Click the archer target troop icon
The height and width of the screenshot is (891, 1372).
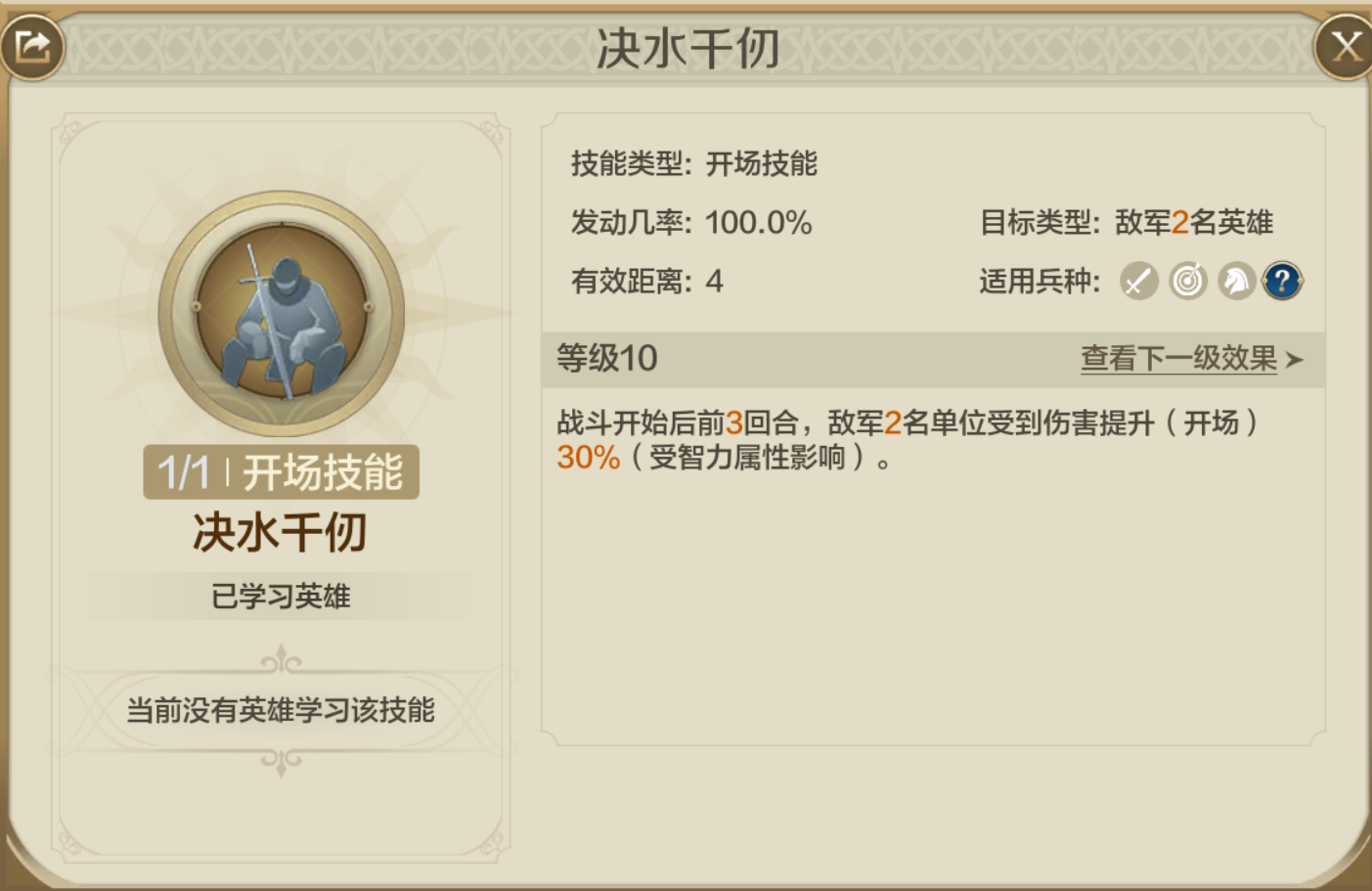(x=1188, y=282)
